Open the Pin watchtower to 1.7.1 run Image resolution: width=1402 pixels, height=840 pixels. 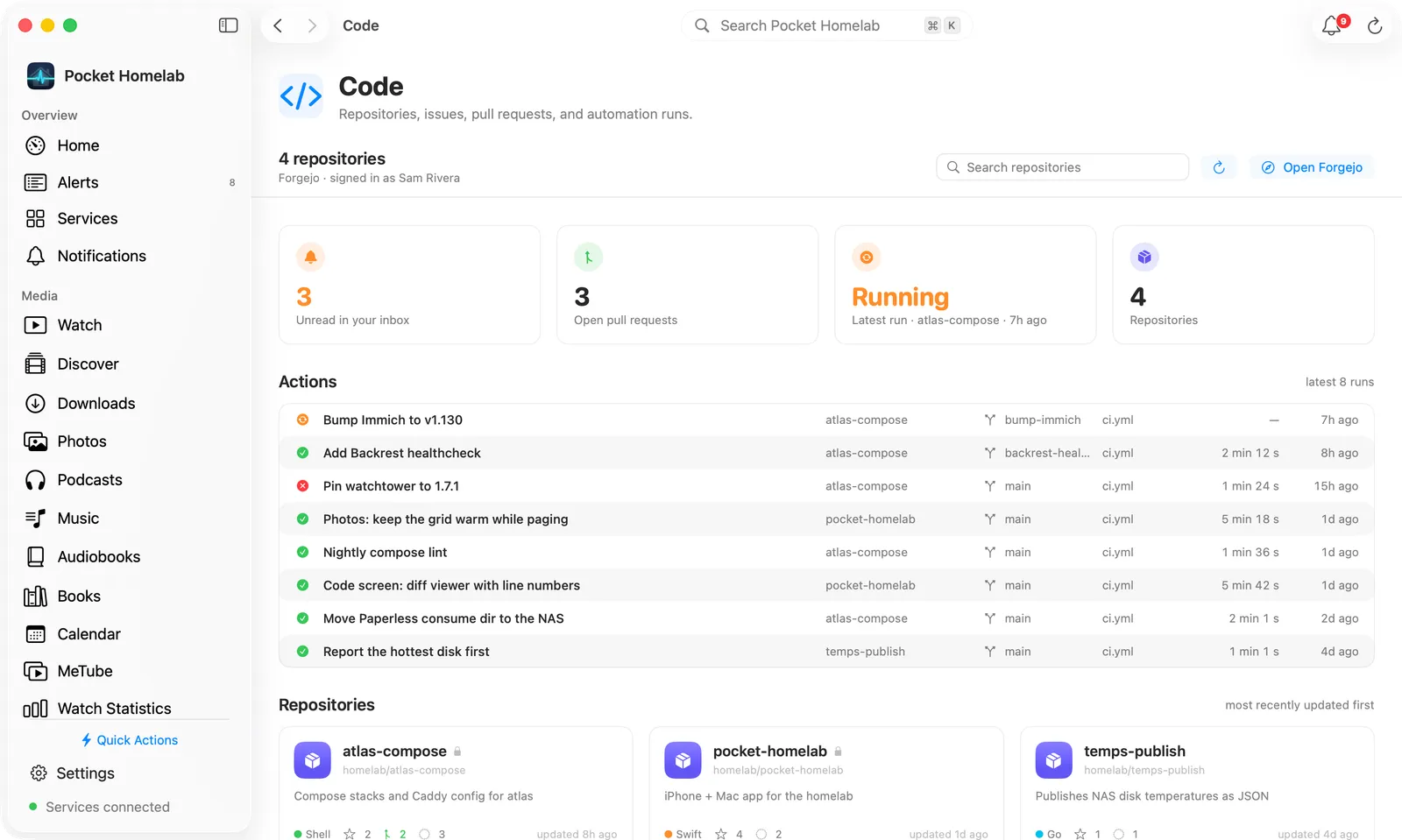pyautogui.click(x=826, y=486)
